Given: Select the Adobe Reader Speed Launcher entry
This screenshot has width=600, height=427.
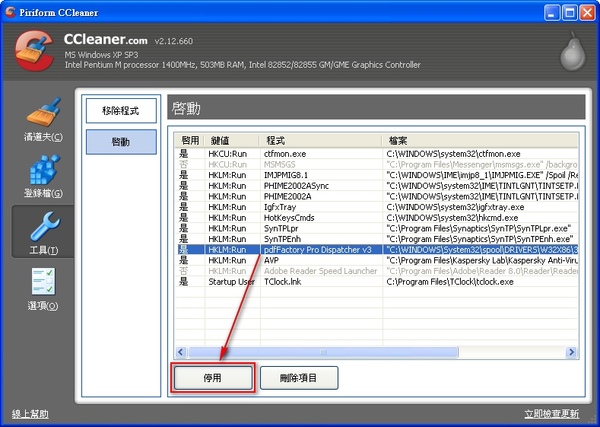Looking at the screenshot, I should click(x=377, y=271).
